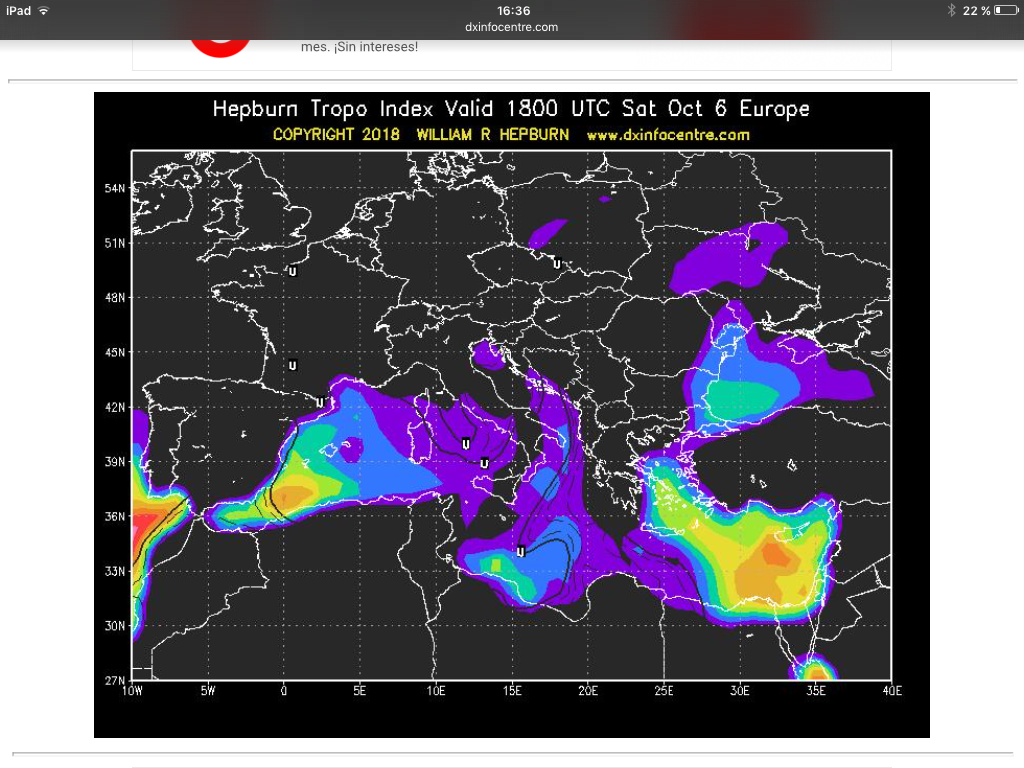Click the yellow www.dxinfocentre.com text

pos(668,135)
